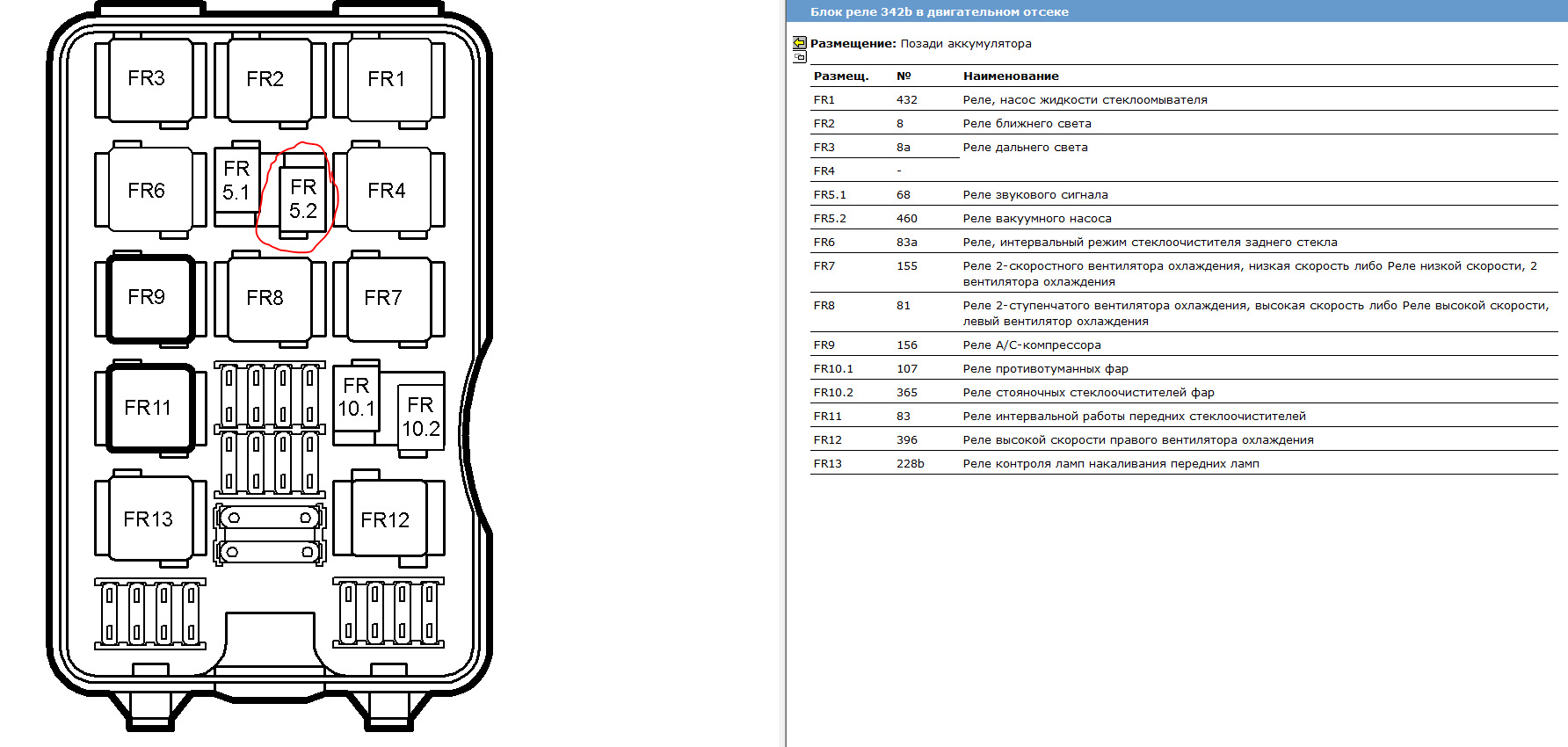Click the FR7 low-speed cooling fan description
Image resolution: width=1568 pixels, height=747 pixels.
(x=1250, y=274)
